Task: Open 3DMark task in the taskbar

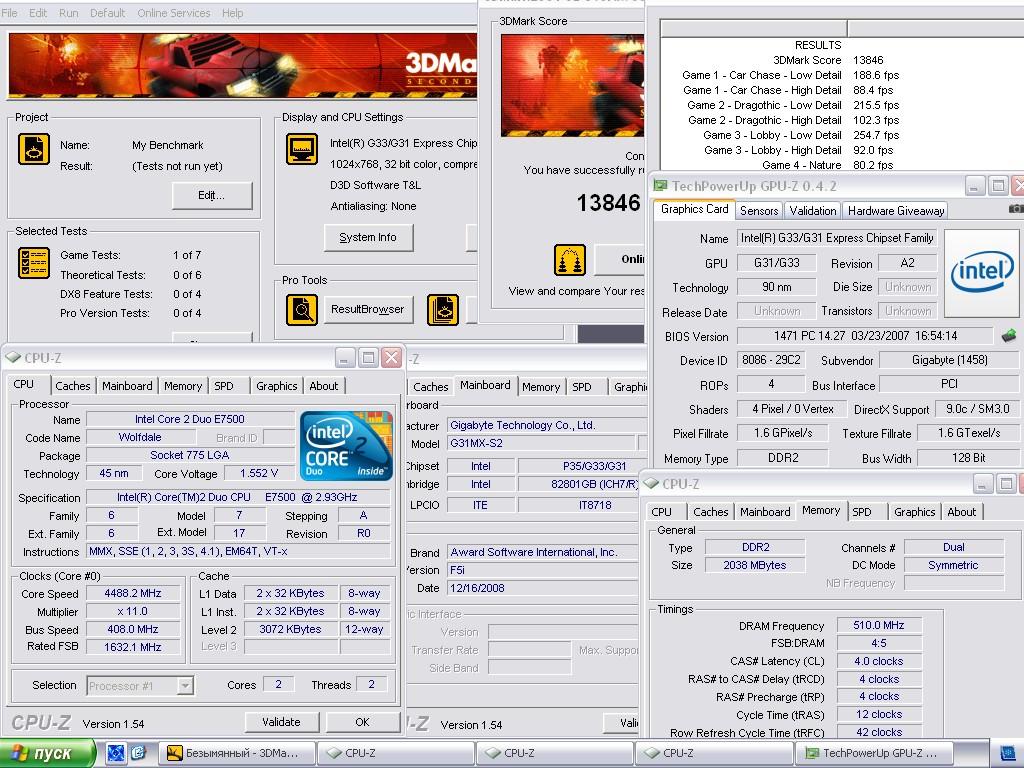Action: pyautogui.click(x=237, y=753)
